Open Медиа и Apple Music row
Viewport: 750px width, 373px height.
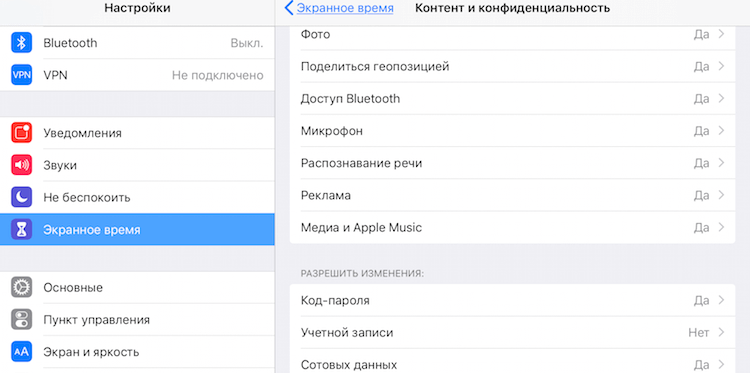point(512,227)
